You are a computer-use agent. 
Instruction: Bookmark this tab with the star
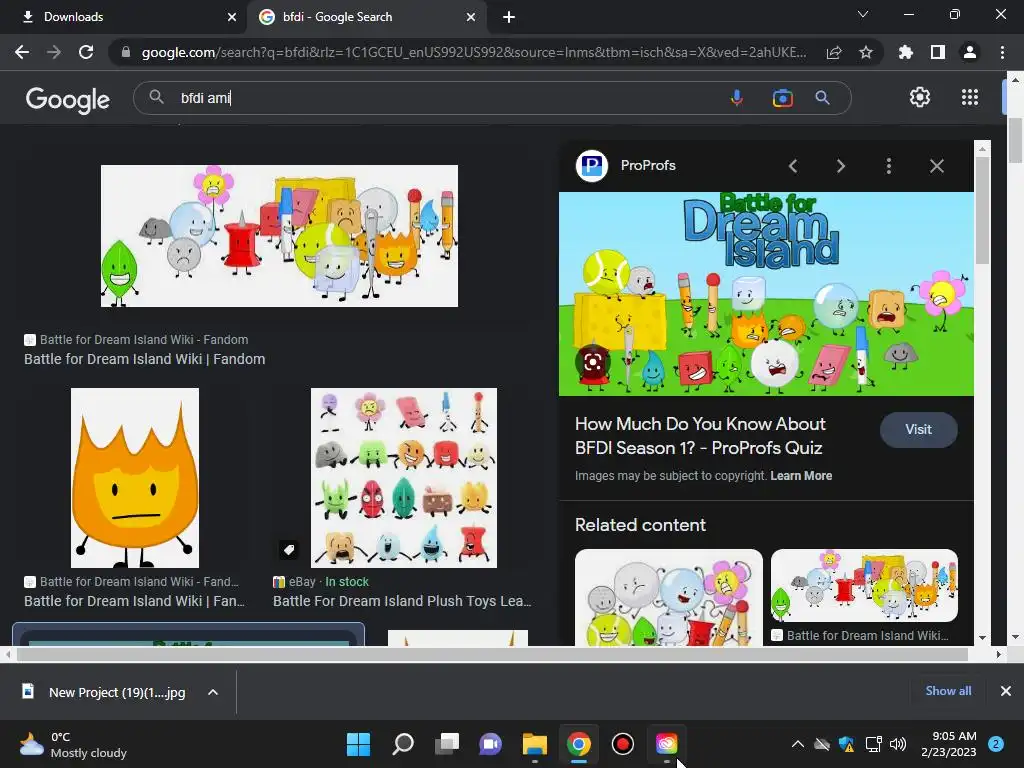tap(866, 52)
